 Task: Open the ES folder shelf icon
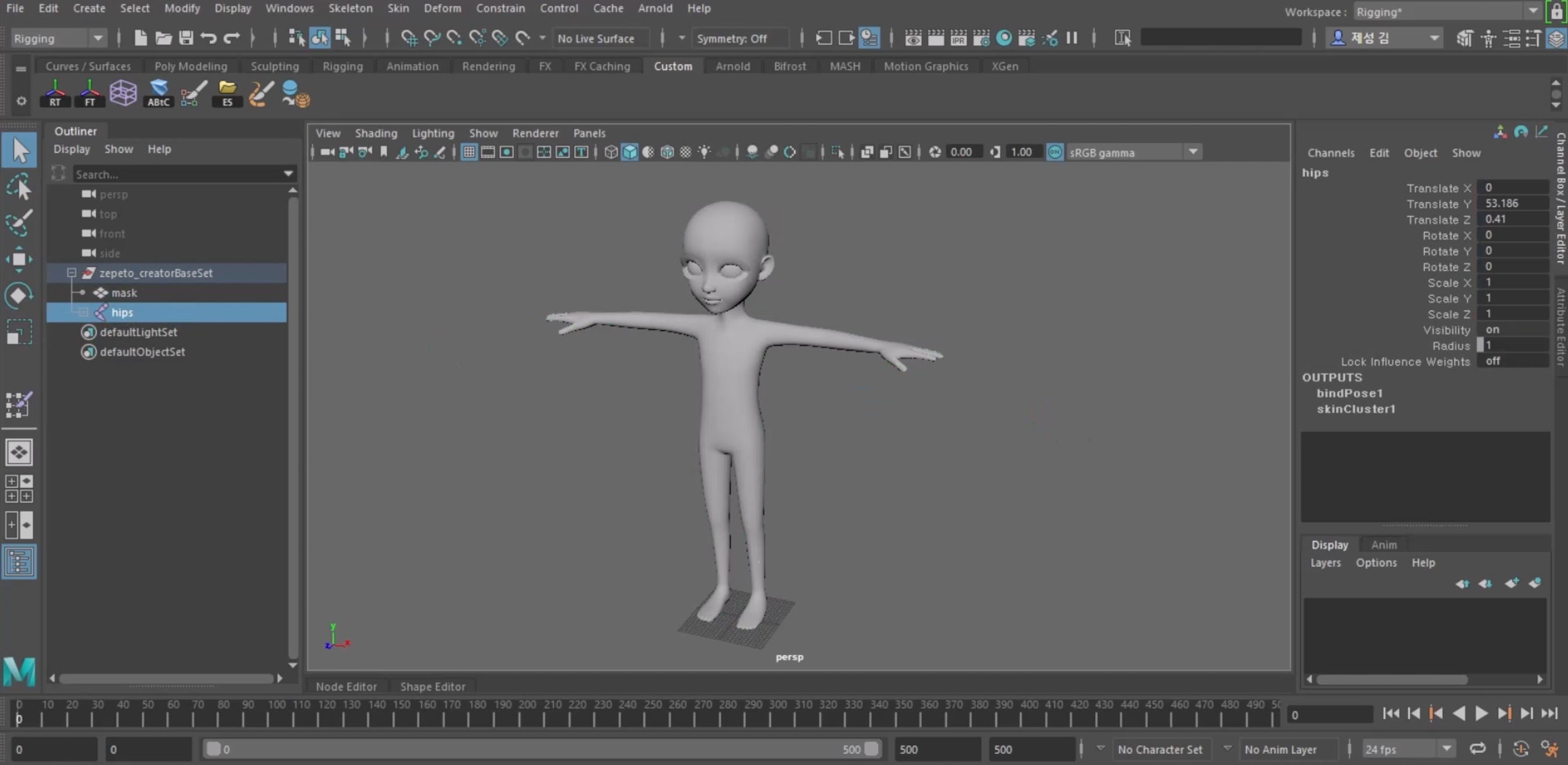227,93
